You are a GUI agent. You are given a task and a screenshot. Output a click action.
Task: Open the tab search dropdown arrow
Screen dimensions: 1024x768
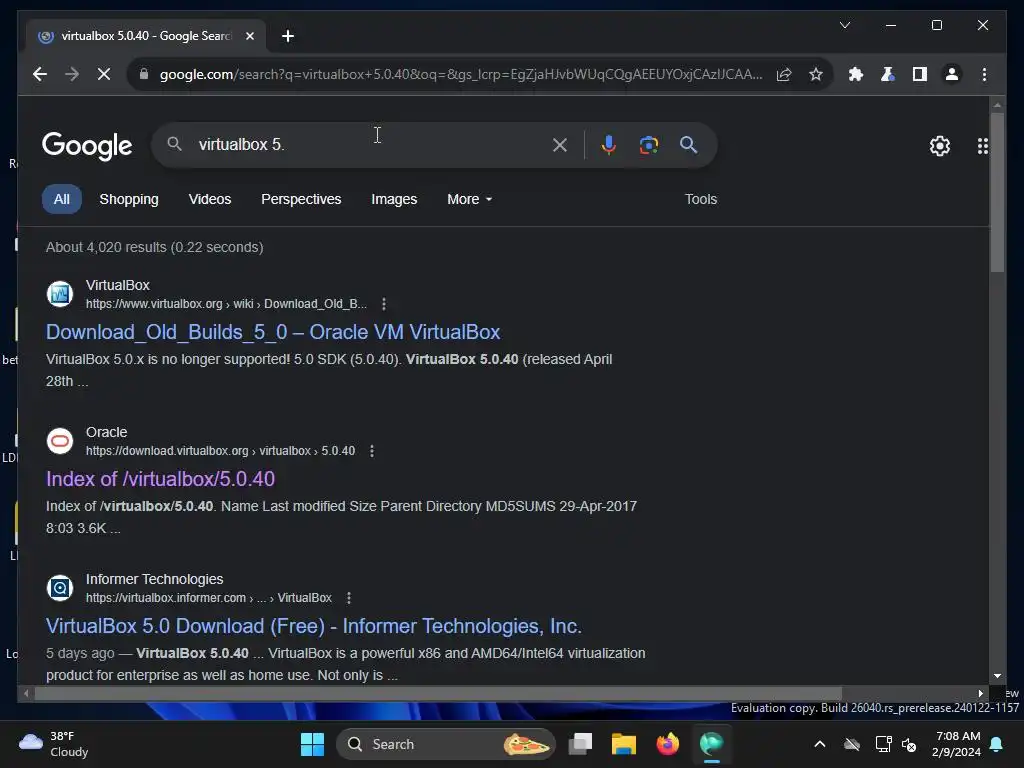pos(844,25)
